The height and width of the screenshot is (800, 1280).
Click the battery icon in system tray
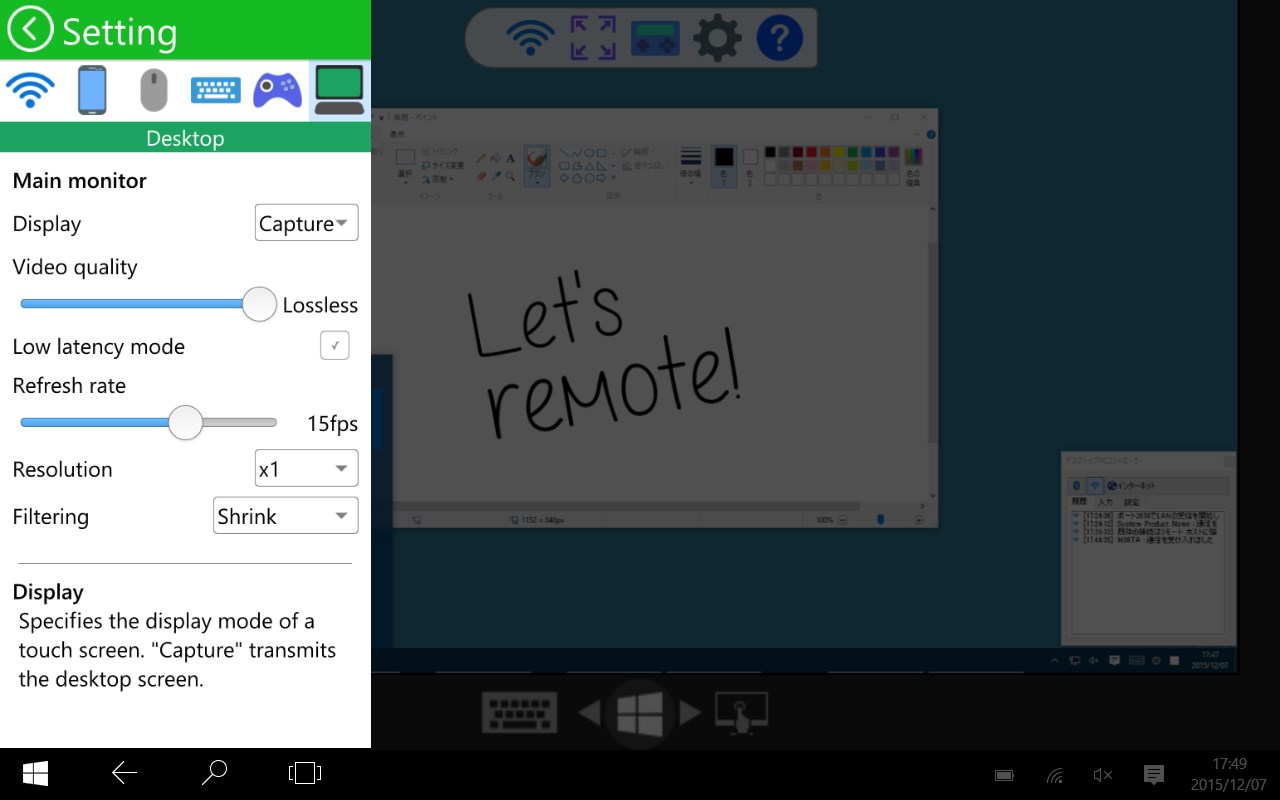click(1004, 775)
